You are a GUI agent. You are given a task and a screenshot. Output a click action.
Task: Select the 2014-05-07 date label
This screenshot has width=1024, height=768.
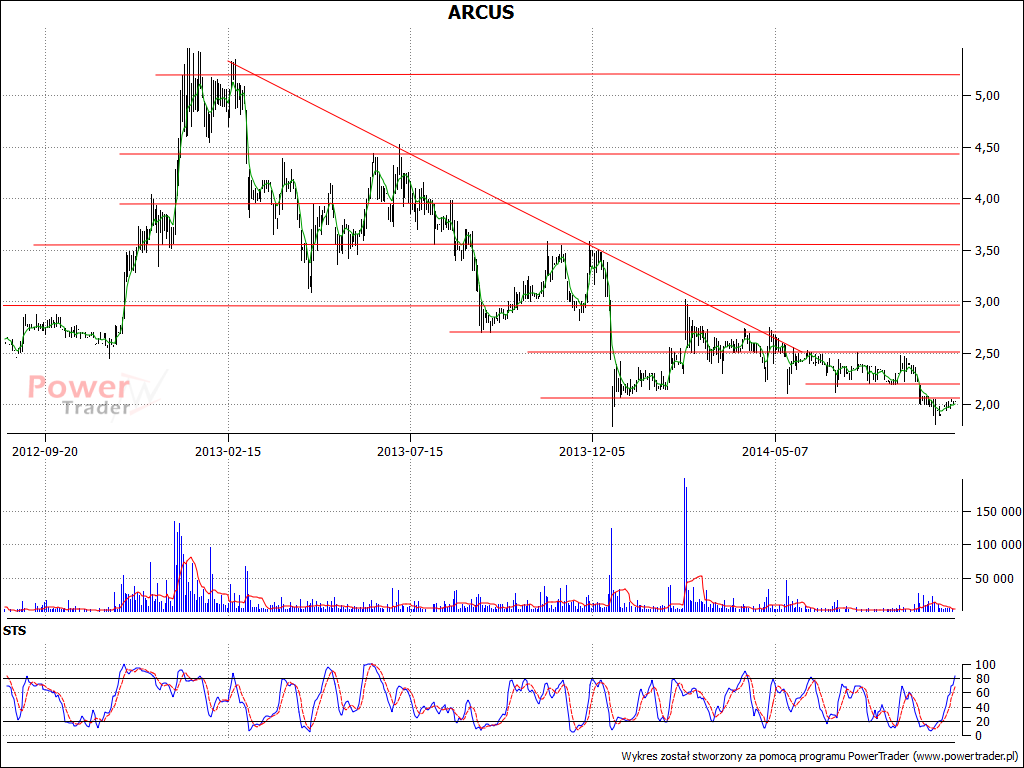click(x=775, y=451)
